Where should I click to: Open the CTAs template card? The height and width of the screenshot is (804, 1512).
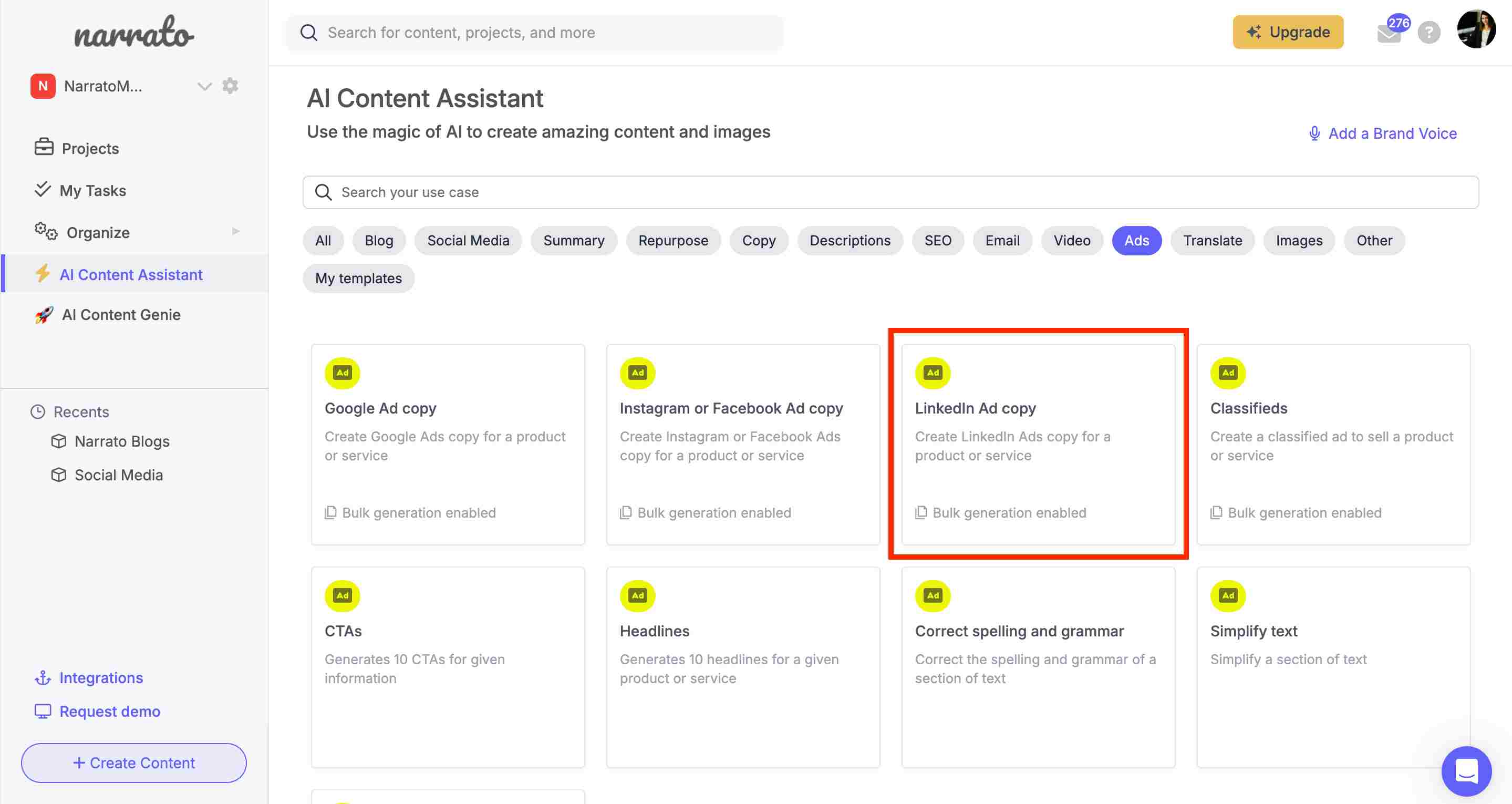[x=448, y=667]
